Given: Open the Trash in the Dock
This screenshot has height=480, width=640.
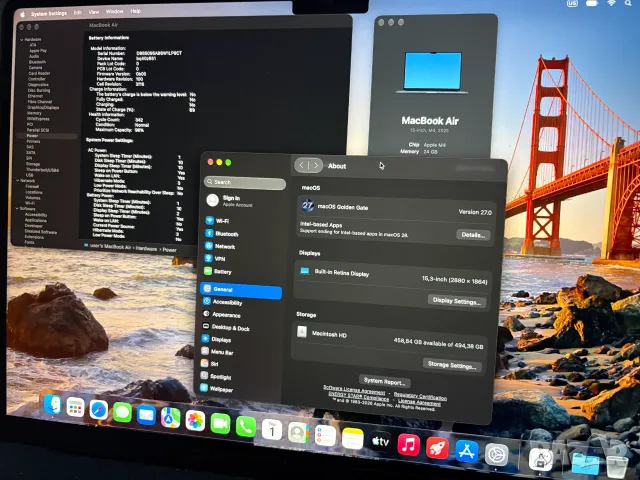Looking at the screenshot, I should coord(617,467).
